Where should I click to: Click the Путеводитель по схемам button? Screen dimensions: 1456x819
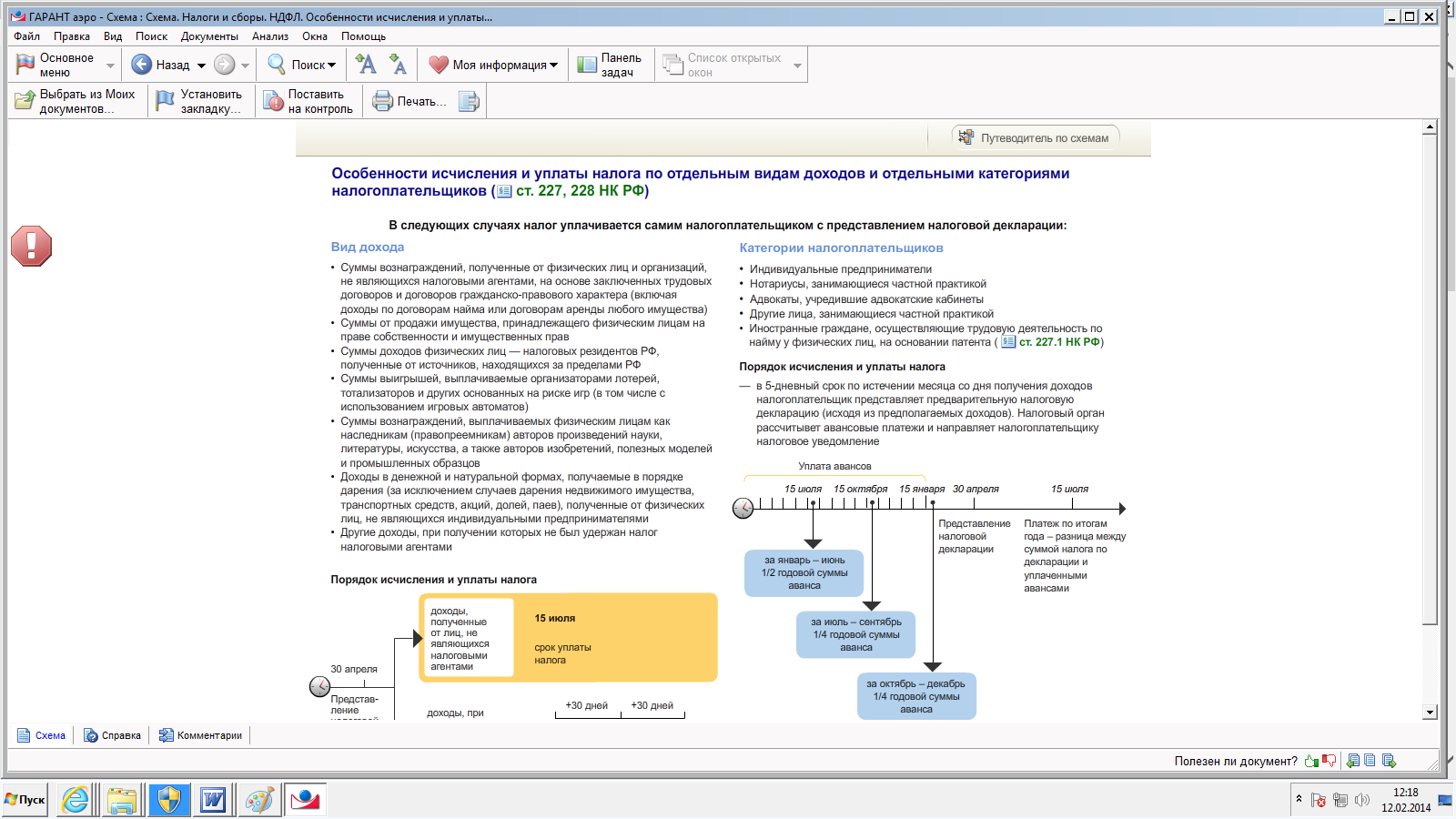[x=1036, y=137]
